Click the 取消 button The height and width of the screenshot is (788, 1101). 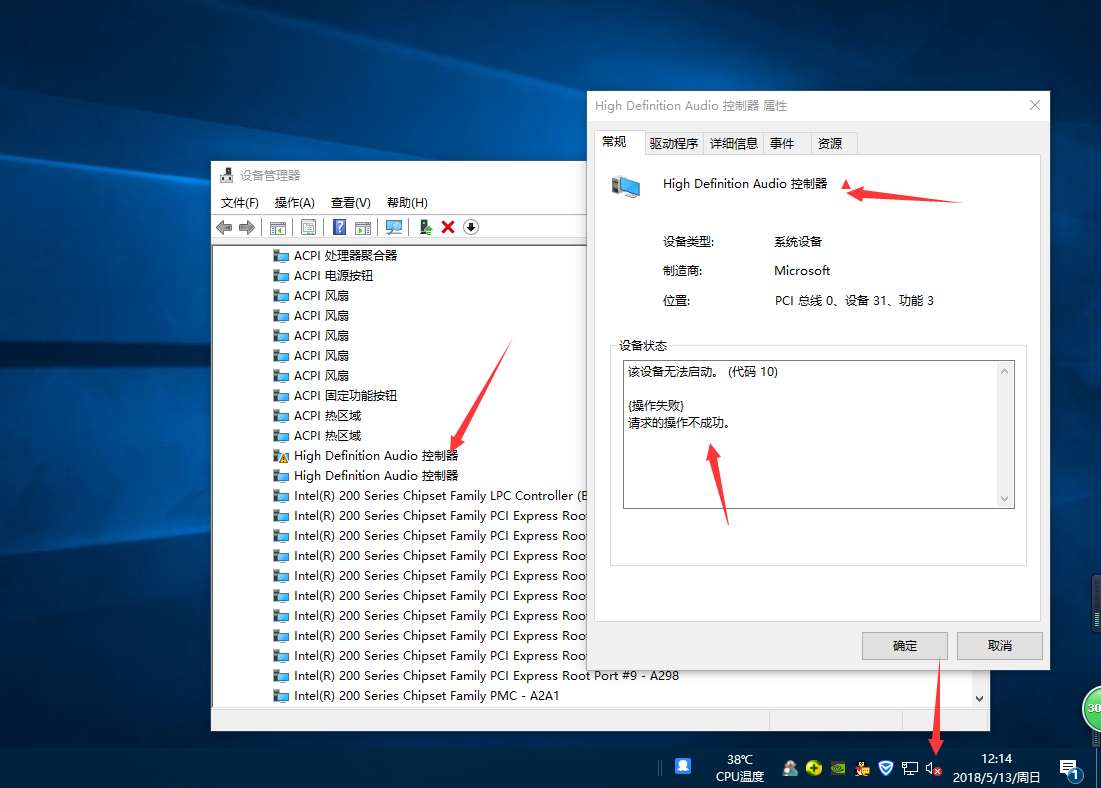pyautogui.click(x=999, y=645)
